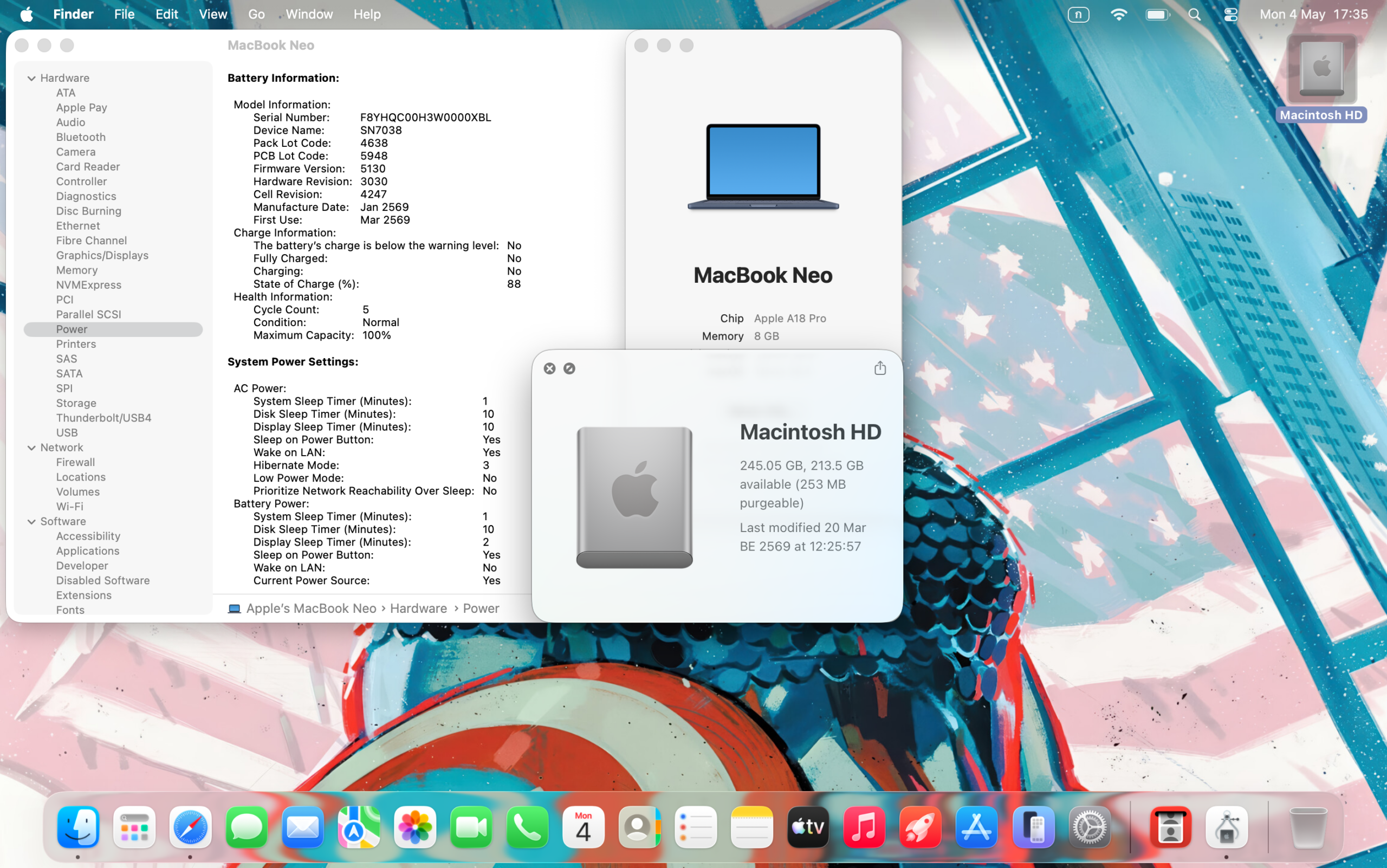Open System Settings gear in Dock

tap(1090, 827)
